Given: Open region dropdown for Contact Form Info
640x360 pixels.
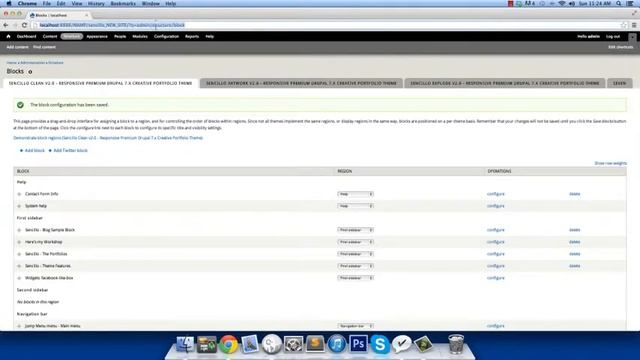Looking at the screenshot, I should point(356,194).
